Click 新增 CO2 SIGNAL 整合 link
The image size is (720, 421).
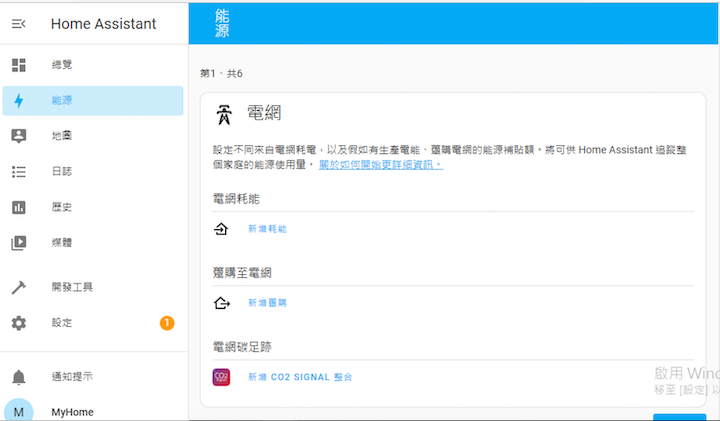pyautogui.click(x=300, y=377)
